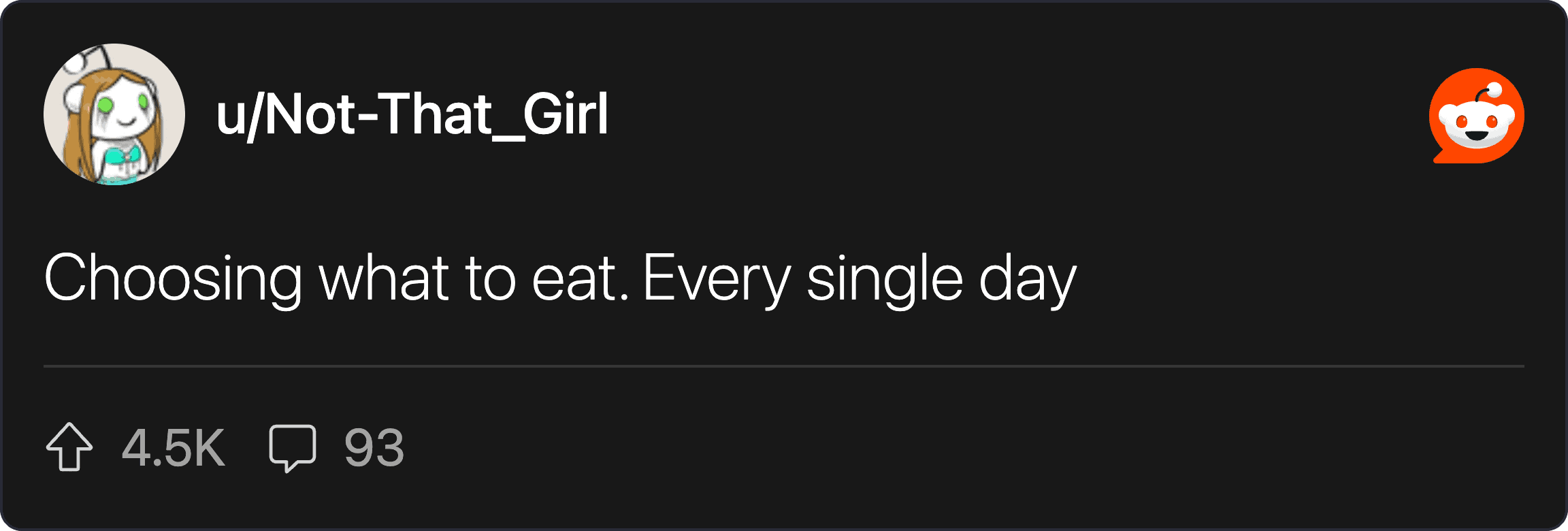Click the word "what" in the post
The width and height of the screenshot is (1568, 531).
tap(384, 278)
